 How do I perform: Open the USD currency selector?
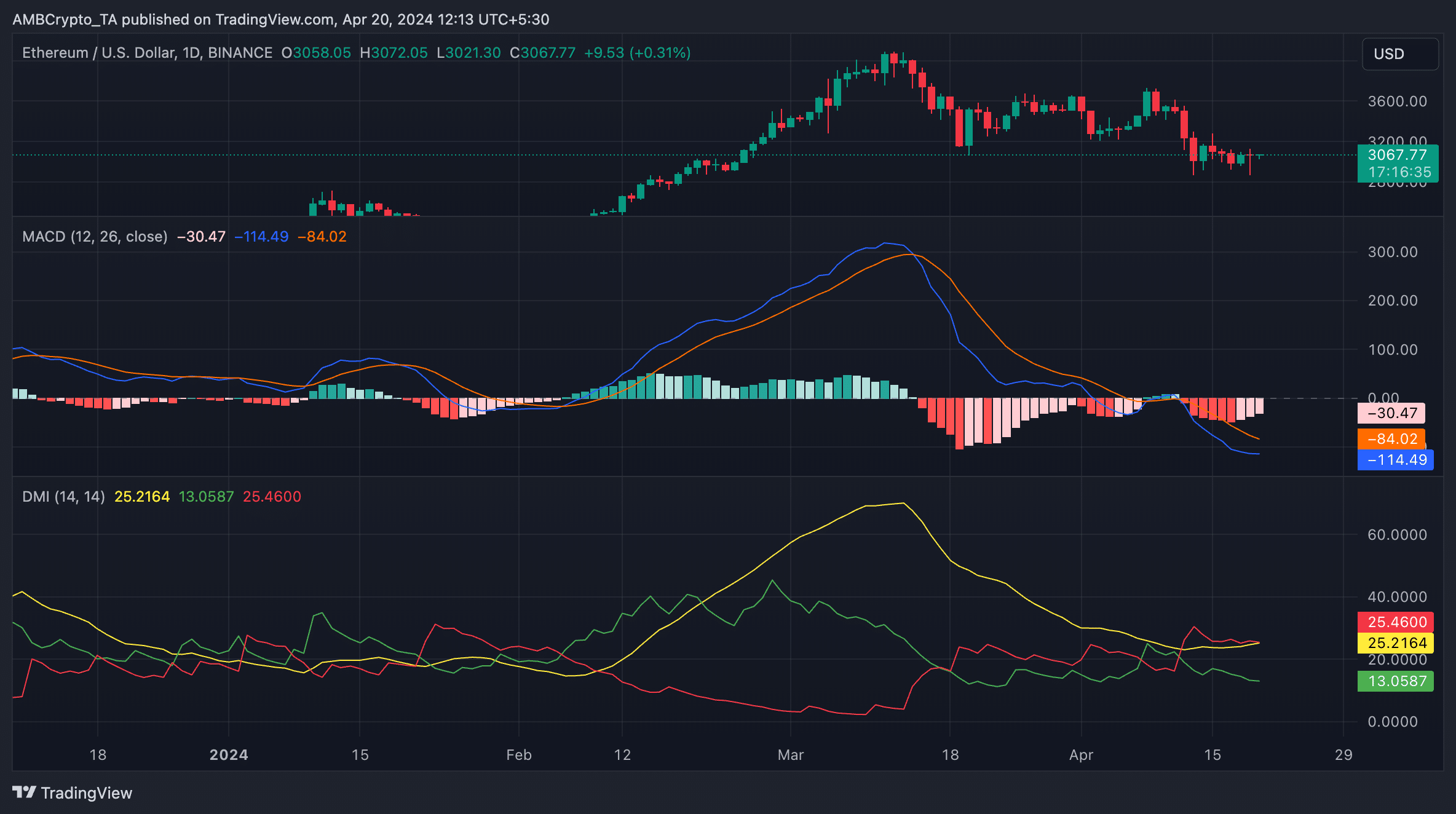(1400, 54)
